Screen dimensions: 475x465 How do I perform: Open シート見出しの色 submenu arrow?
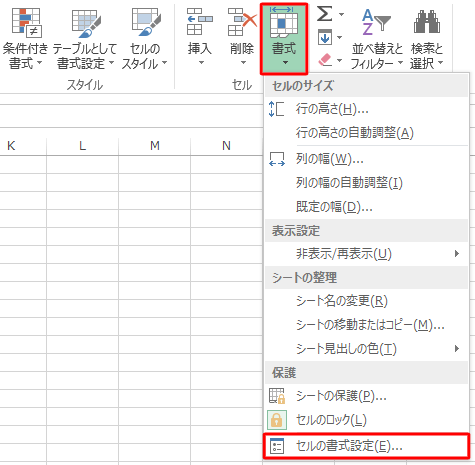pos(457,349)
